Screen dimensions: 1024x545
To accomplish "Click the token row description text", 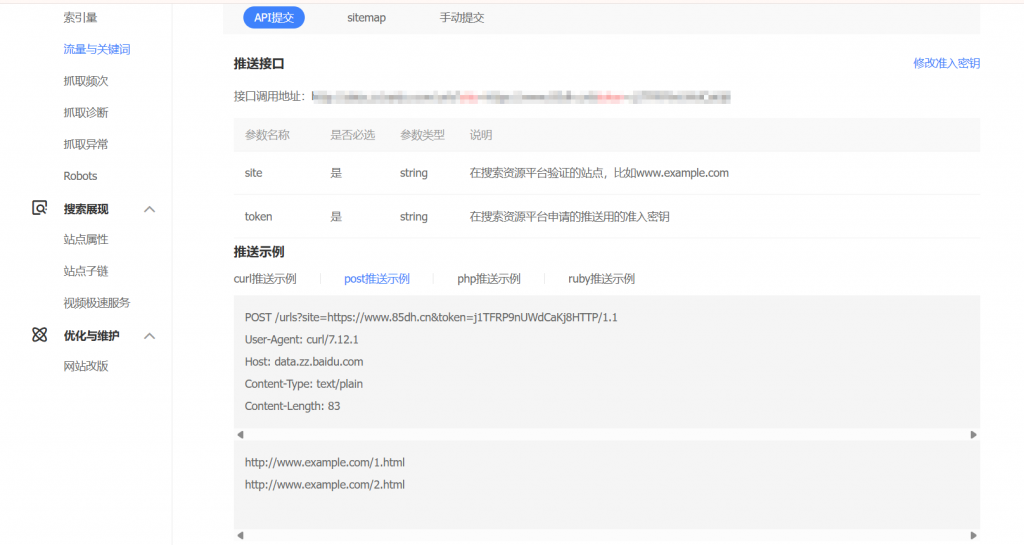I will (569, 217).
